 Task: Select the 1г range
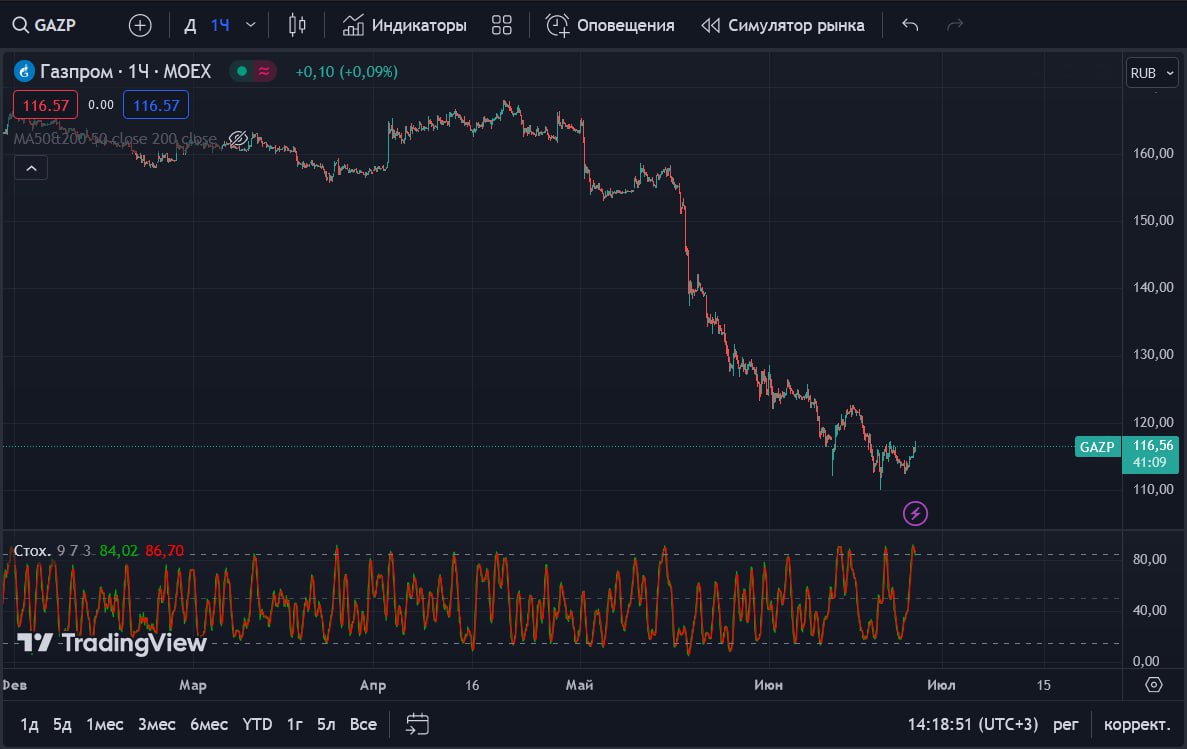pos(294,725)
